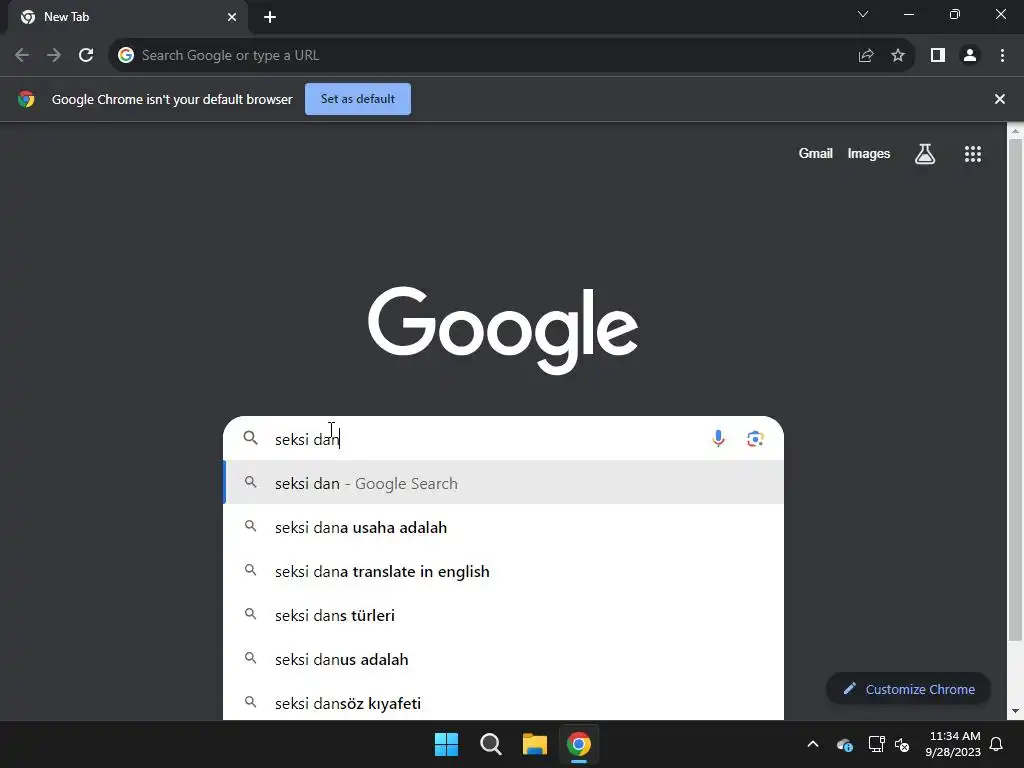Viewport: 1024px width, 768px height.
Task: Select the New Tab tab
Action: point(128,17)
